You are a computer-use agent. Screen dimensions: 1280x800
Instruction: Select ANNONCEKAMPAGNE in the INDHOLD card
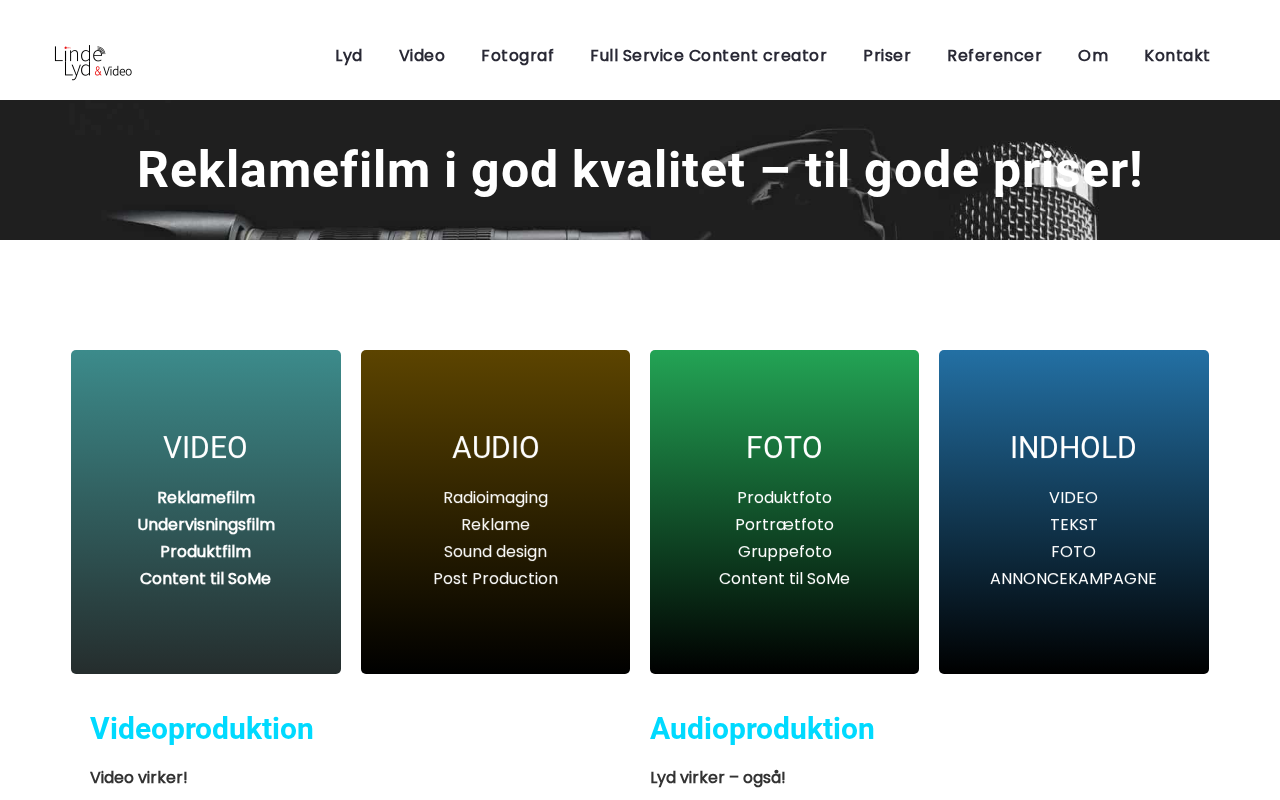1074,579
